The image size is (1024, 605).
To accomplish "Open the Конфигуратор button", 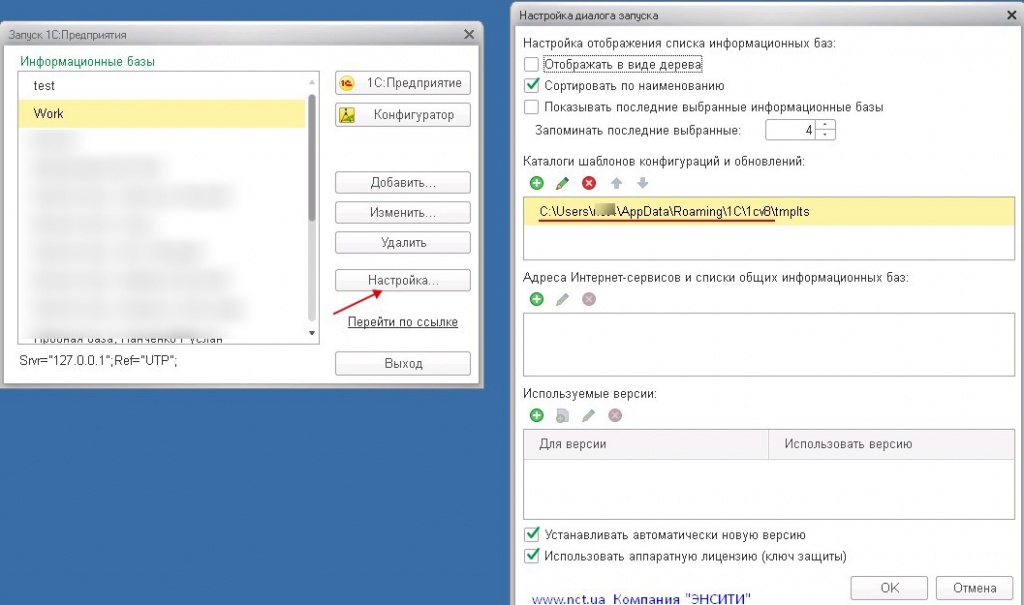I will pos(403,115).
